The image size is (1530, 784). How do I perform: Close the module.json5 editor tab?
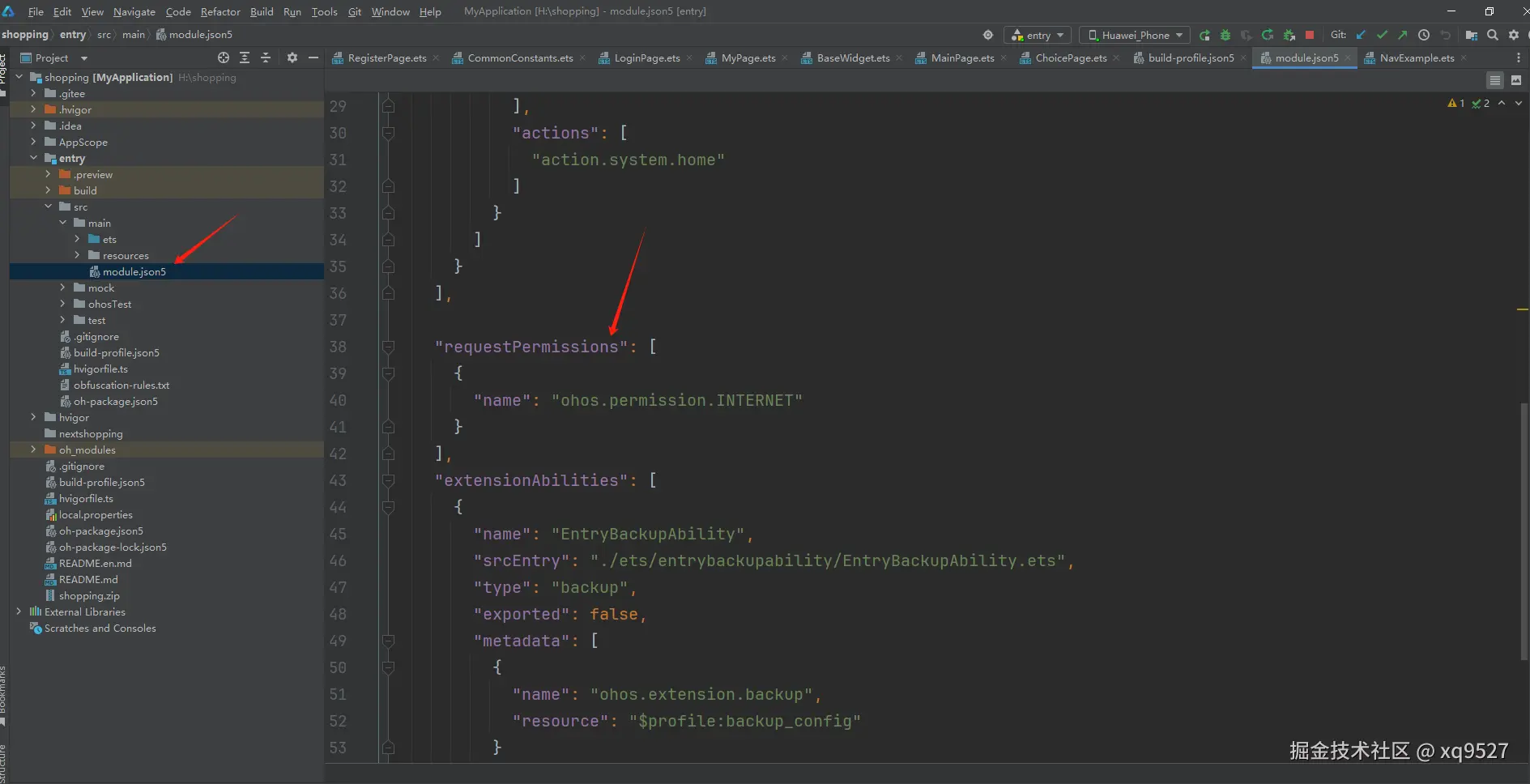pos(1348,58)
